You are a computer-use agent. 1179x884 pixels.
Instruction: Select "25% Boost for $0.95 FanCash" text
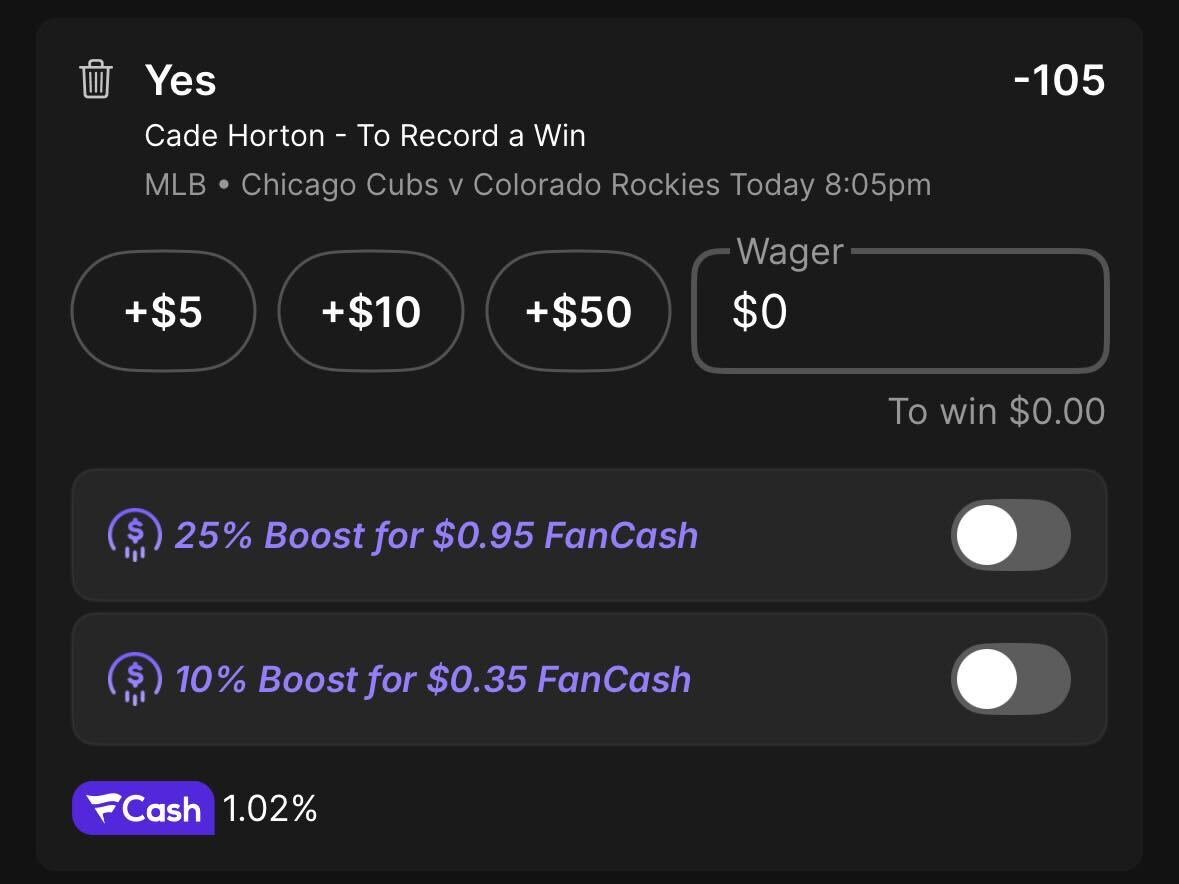pos(436,536)
